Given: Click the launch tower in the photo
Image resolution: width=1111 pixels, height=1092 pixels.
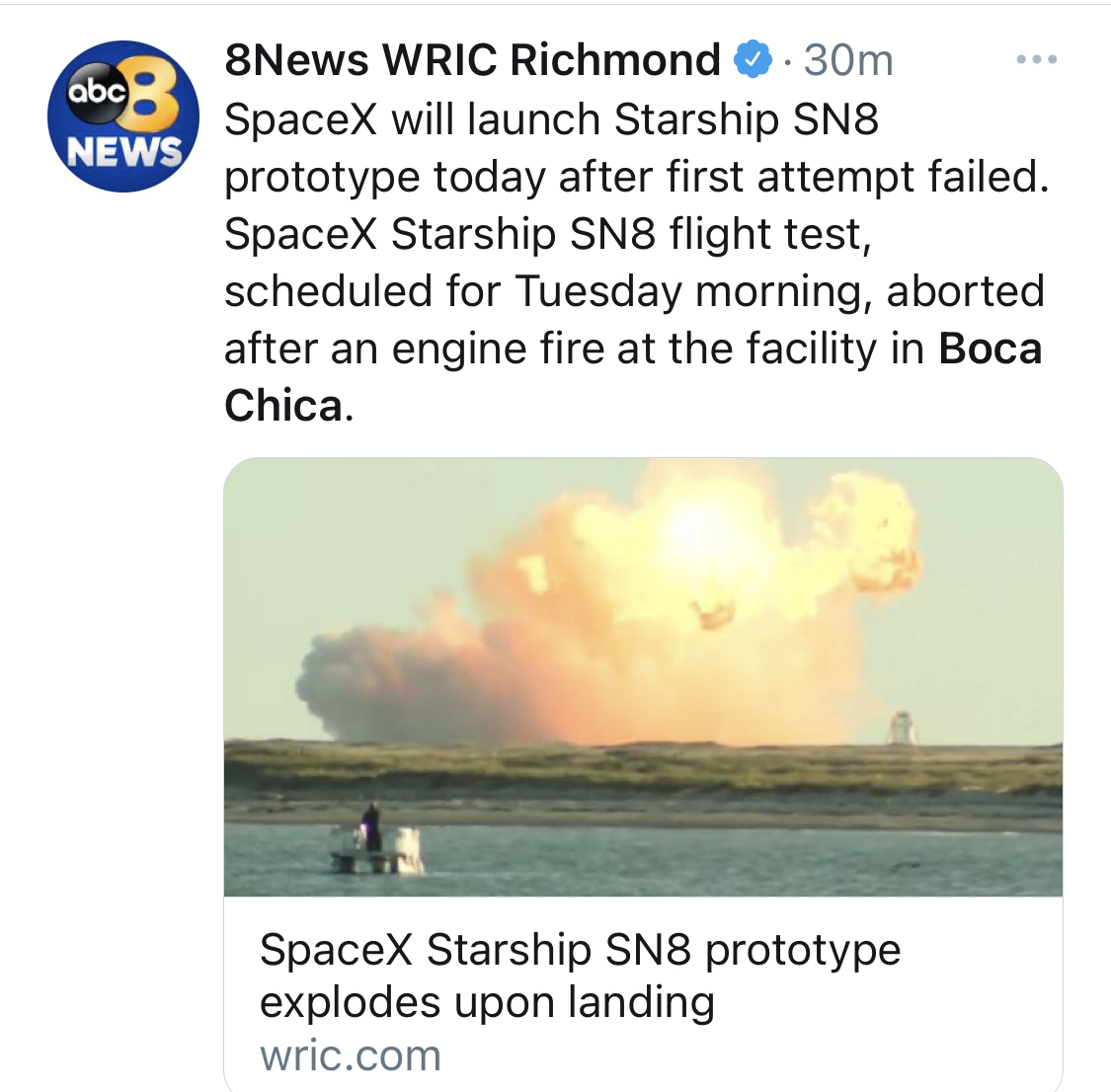Looking at the screenshot, I should (x=901, y=728).
